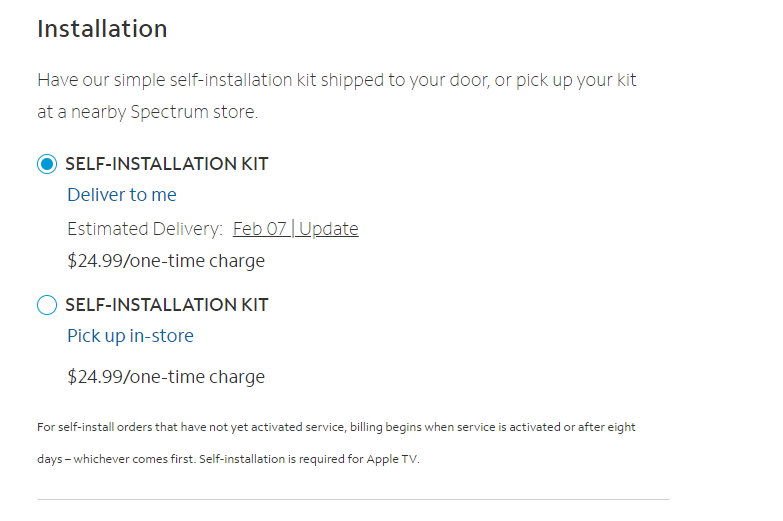This screenshot has width=783, height=521.
Task: Click the $24.99 charge under Deliver to me
Action: tap(94, 261)
